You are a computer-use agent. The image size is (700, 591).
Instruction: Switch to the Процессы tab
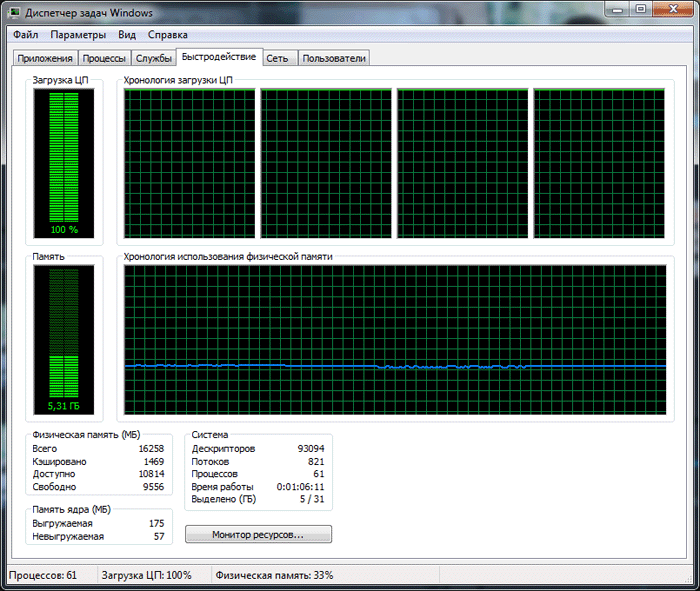click(104, 58)
